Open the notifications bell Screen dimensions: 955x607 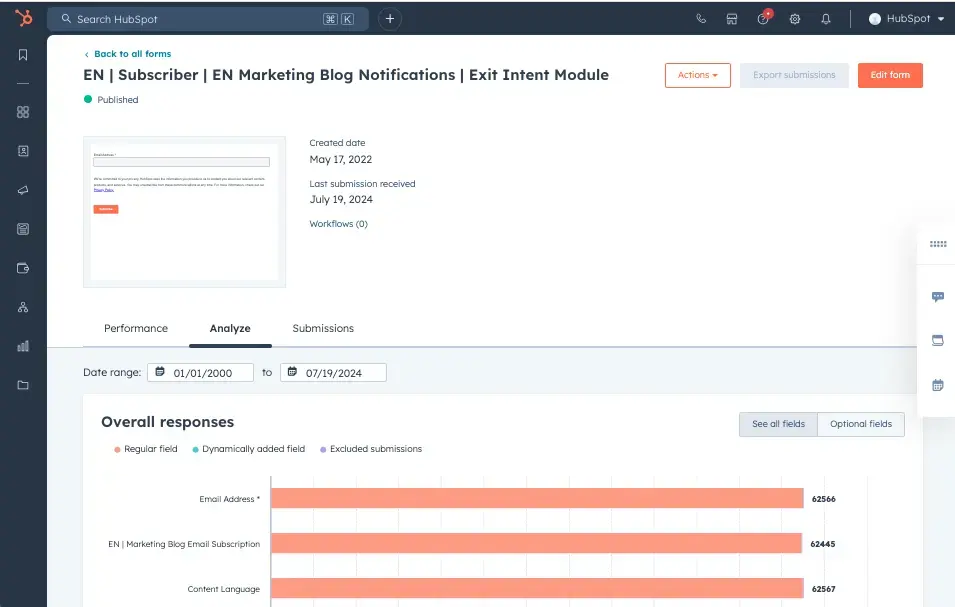[826, 19]
